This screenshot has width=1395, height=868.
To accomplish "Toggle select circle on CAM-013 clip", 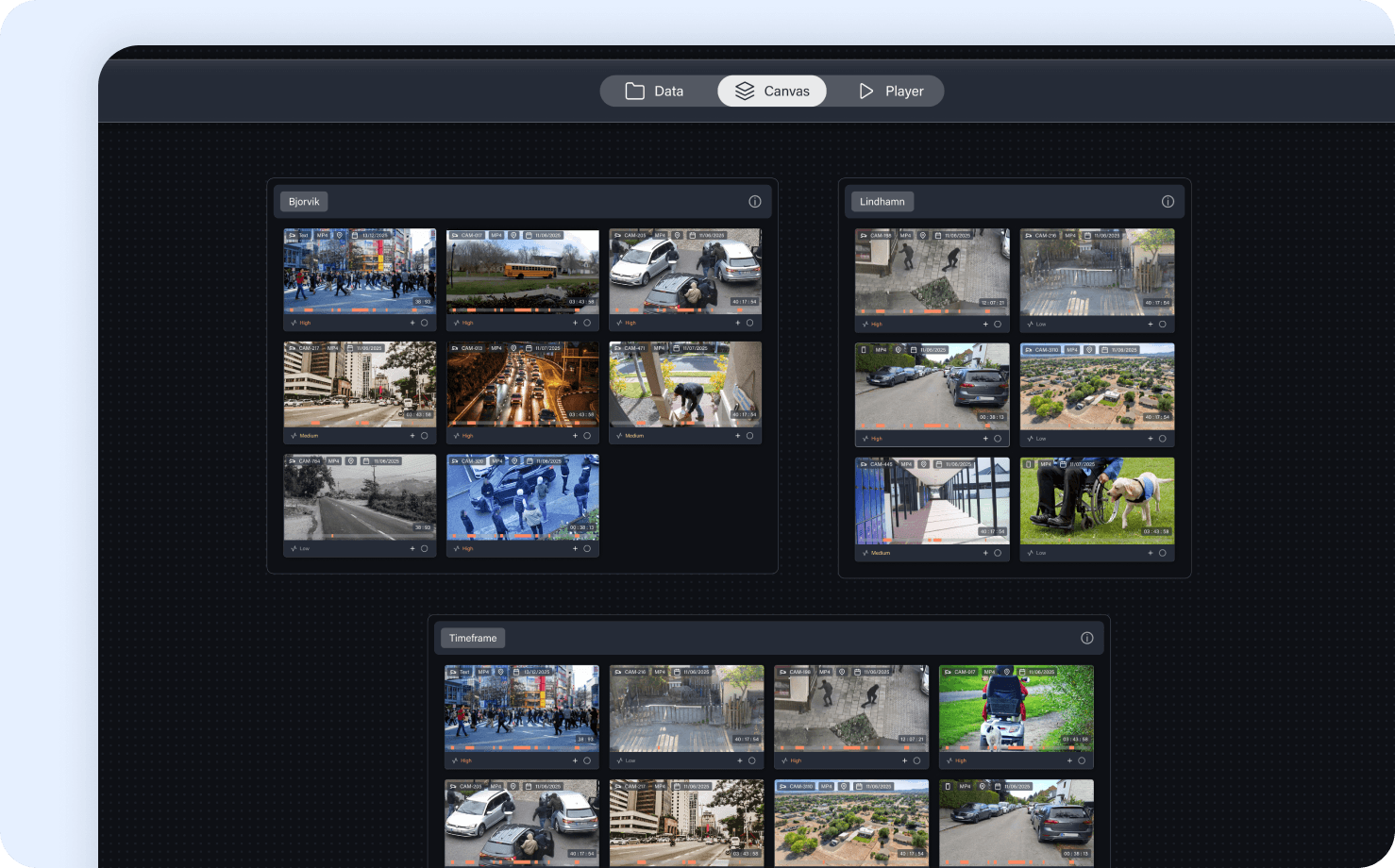I will [x=587, y=436].
